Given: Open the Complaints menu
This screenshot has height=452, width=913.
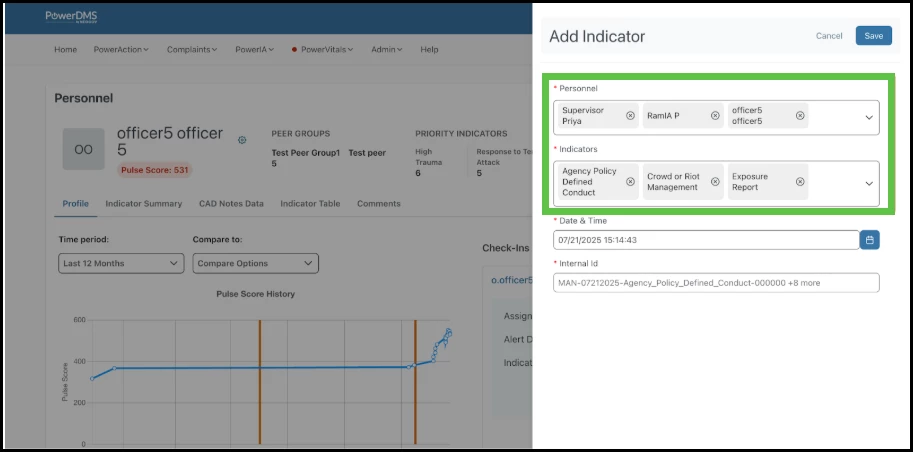Looking at the screenshot, I should (x=192, y=50).
